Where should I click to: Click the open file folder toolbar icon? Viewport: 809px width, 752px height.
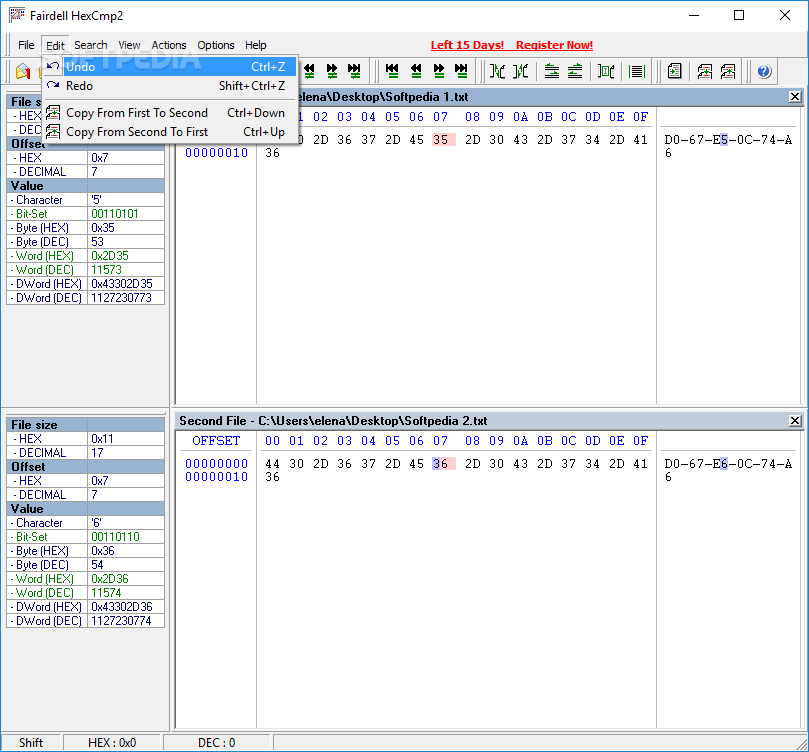[23, 71]
